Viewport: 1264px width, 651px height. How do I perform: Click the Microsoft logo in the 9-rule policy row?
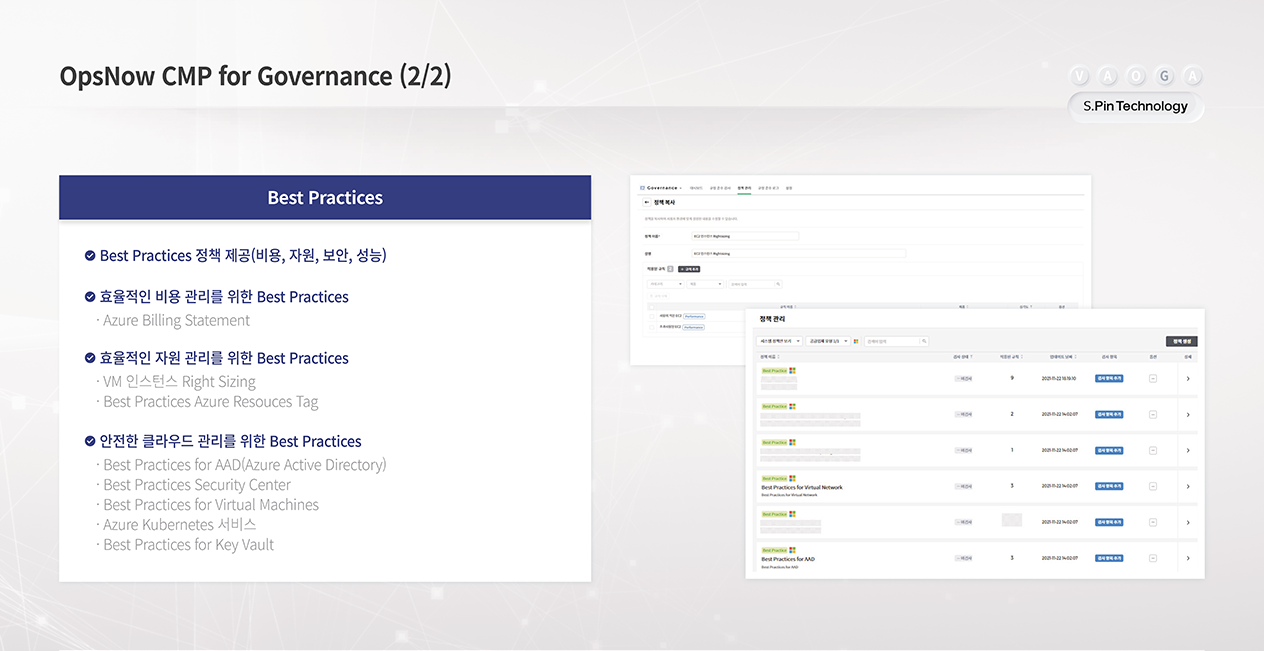pos(792,371)
